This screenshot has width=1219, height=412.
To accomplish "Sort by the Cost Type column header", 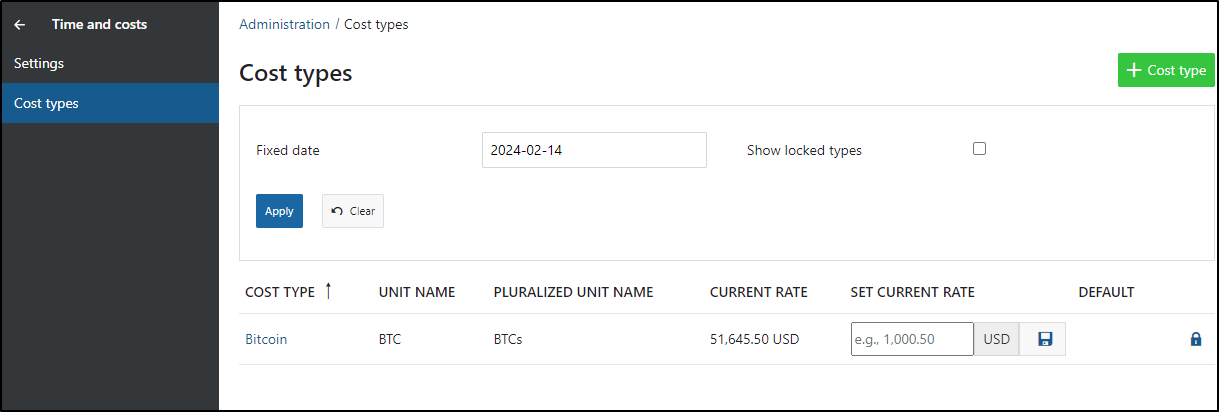I will pyautogui.click(x=280, y=292).
